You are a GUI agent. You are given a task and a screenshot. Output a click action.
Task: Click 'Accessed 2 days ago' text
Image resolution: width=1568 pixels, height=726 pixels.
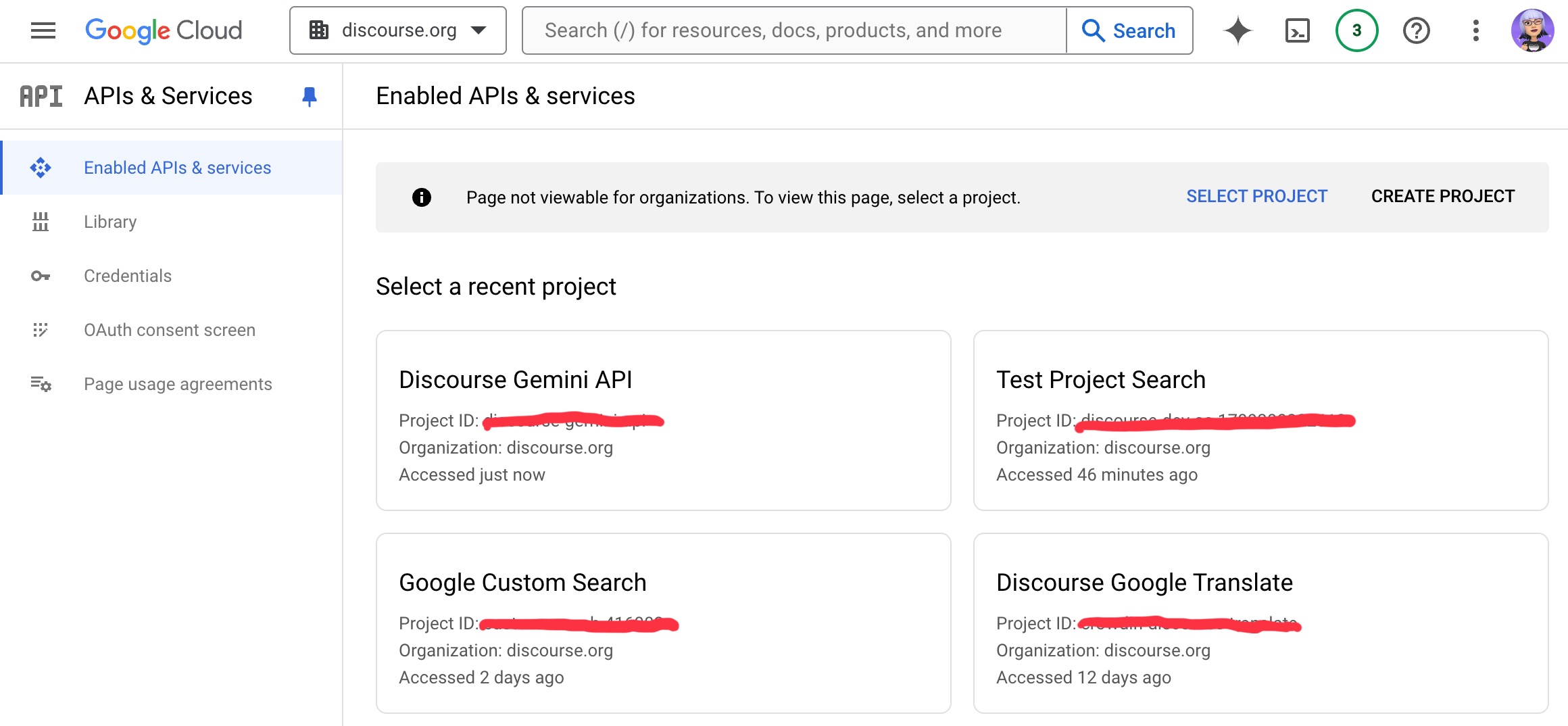click(481, 677)
